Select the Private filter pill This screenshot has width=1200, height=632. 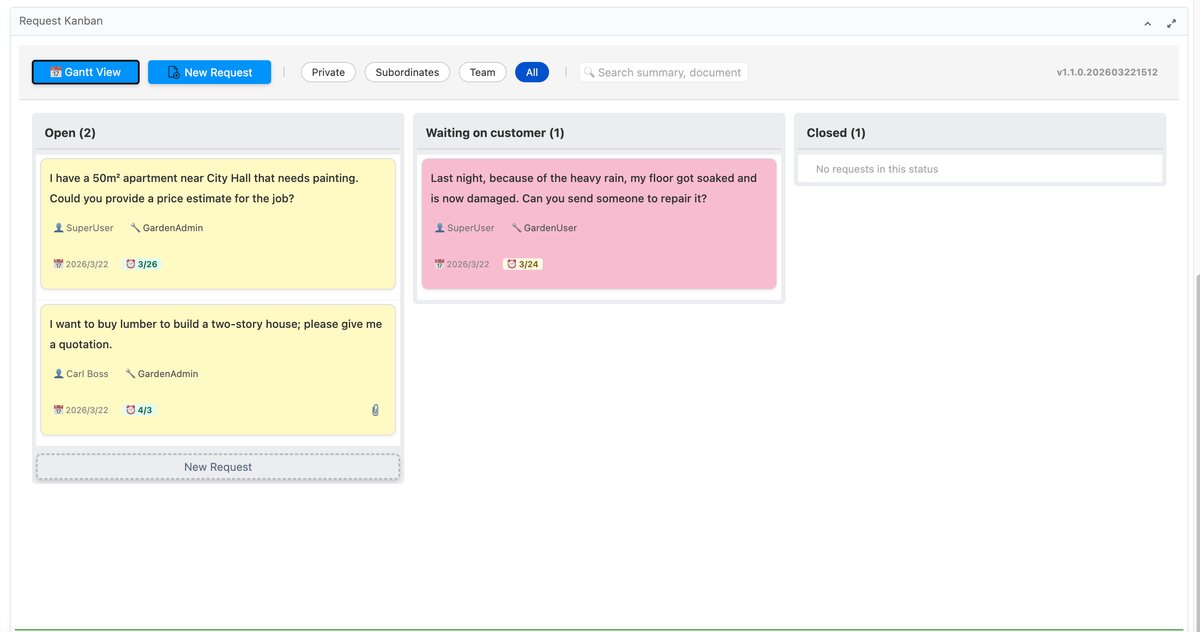(x=328, y=72)
